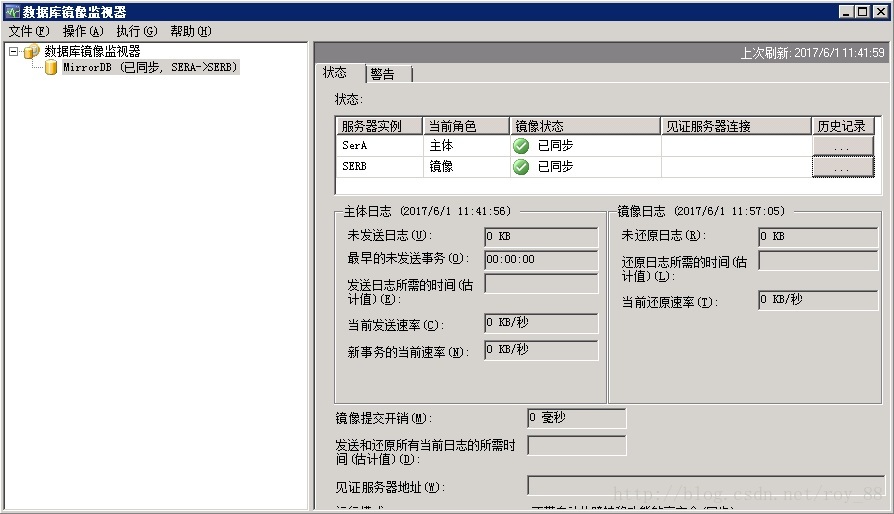894x514 pixels.
Task: Click the 镜像提交开销 0 毫秒 field
Action: tap(576, 418)
